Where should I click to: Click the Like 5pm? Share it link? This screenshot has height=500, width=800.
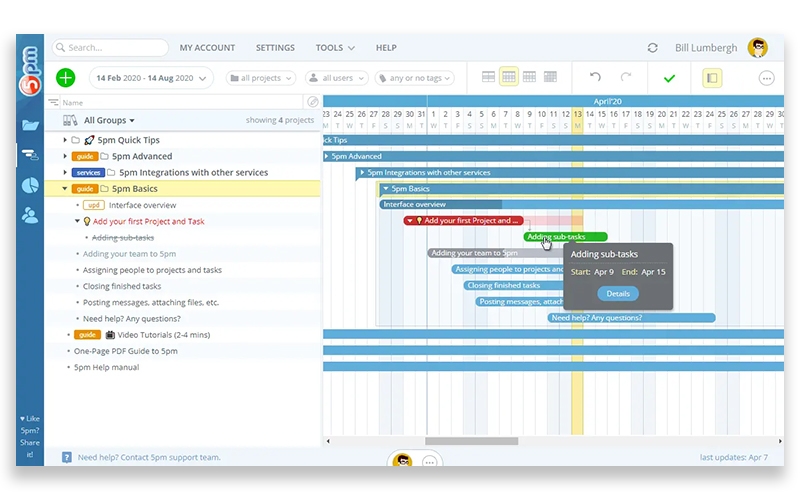point(30,436)
